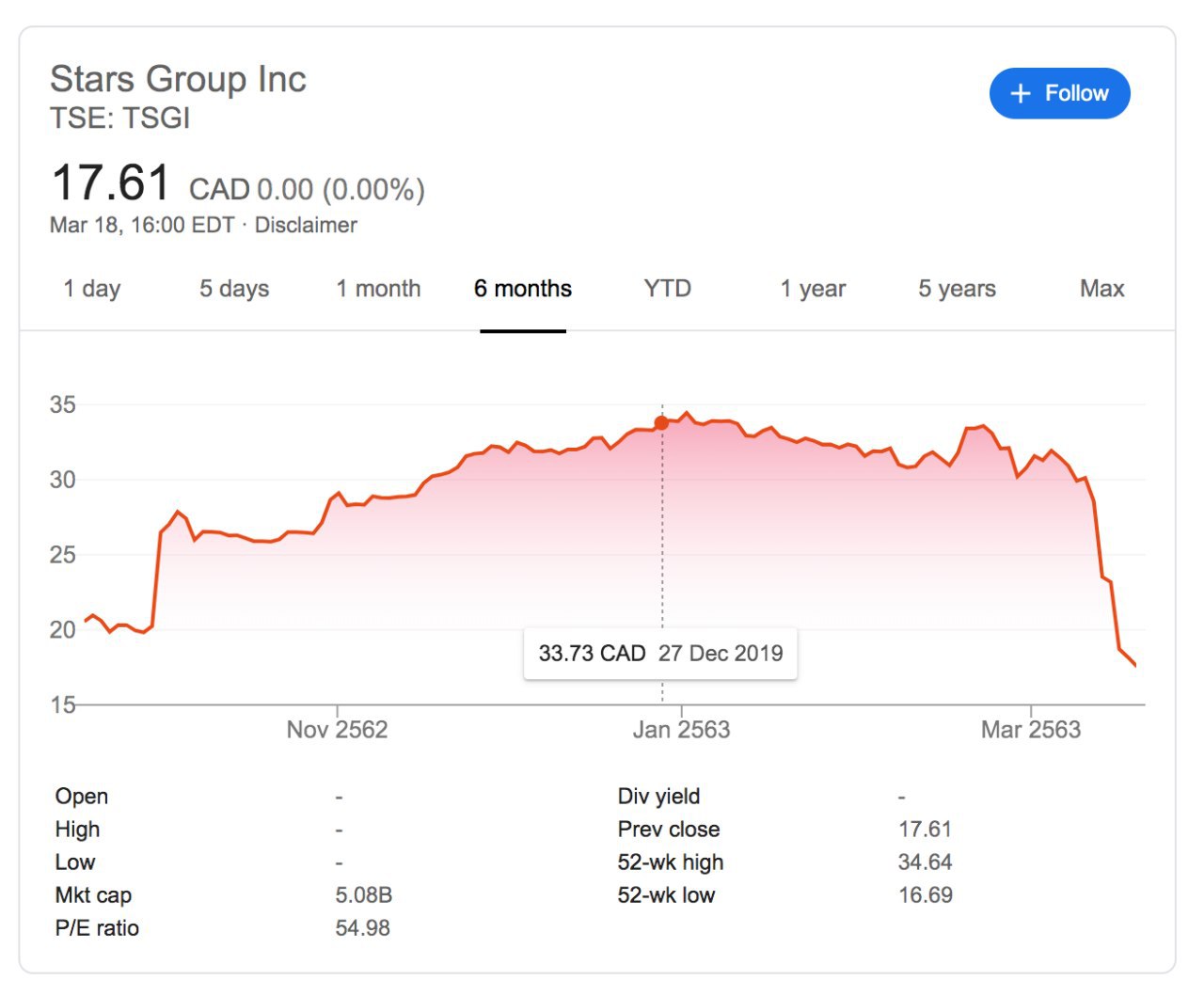Switch to the 1 year tab
The height and width of the screenshot is (996, 1204).
click(813, 289)
